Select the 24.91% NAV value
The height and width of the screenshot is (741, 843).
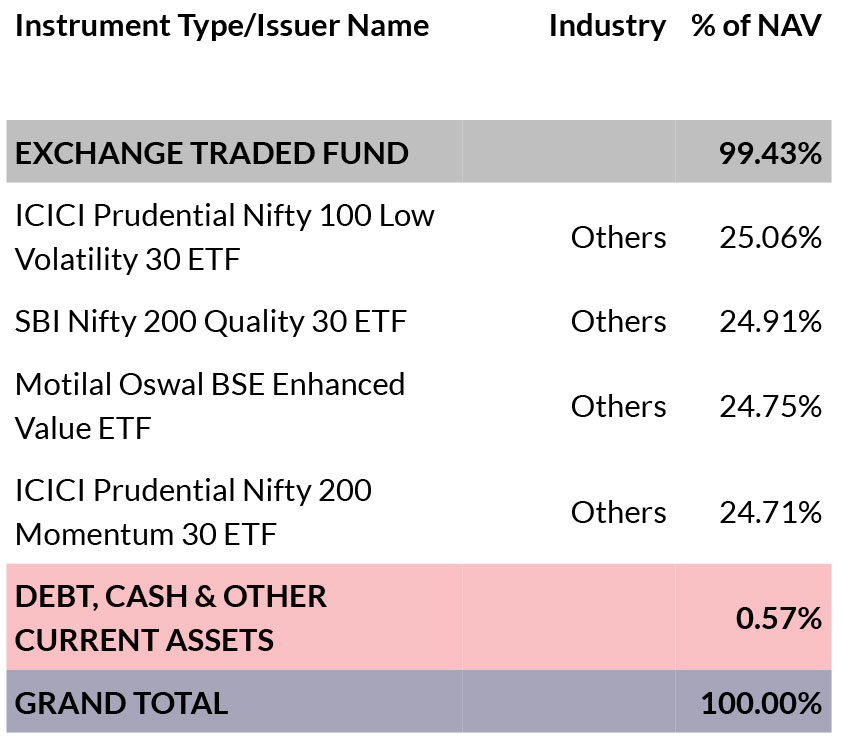click(770, 322)
